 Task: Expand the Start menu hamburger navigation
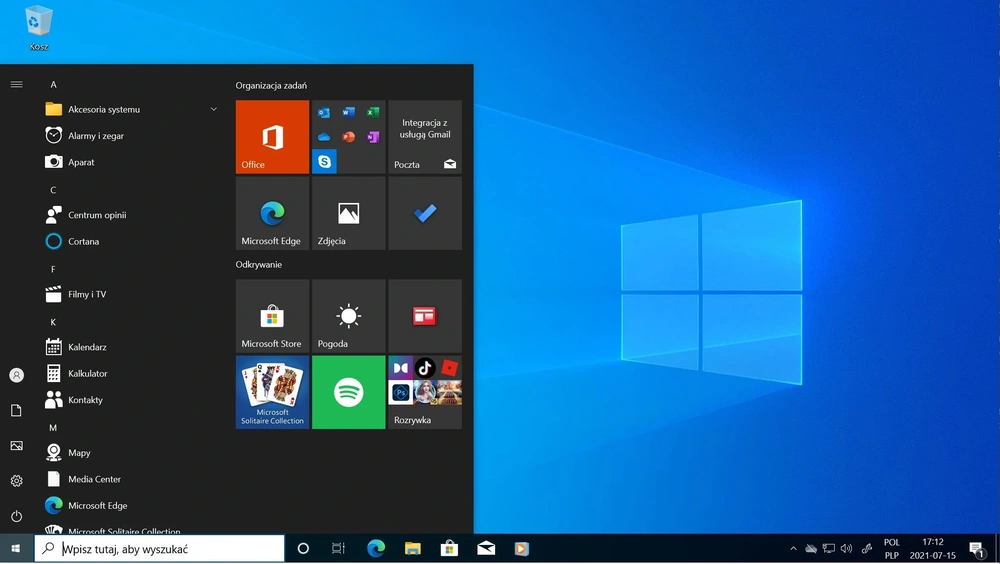pos(17,84)
